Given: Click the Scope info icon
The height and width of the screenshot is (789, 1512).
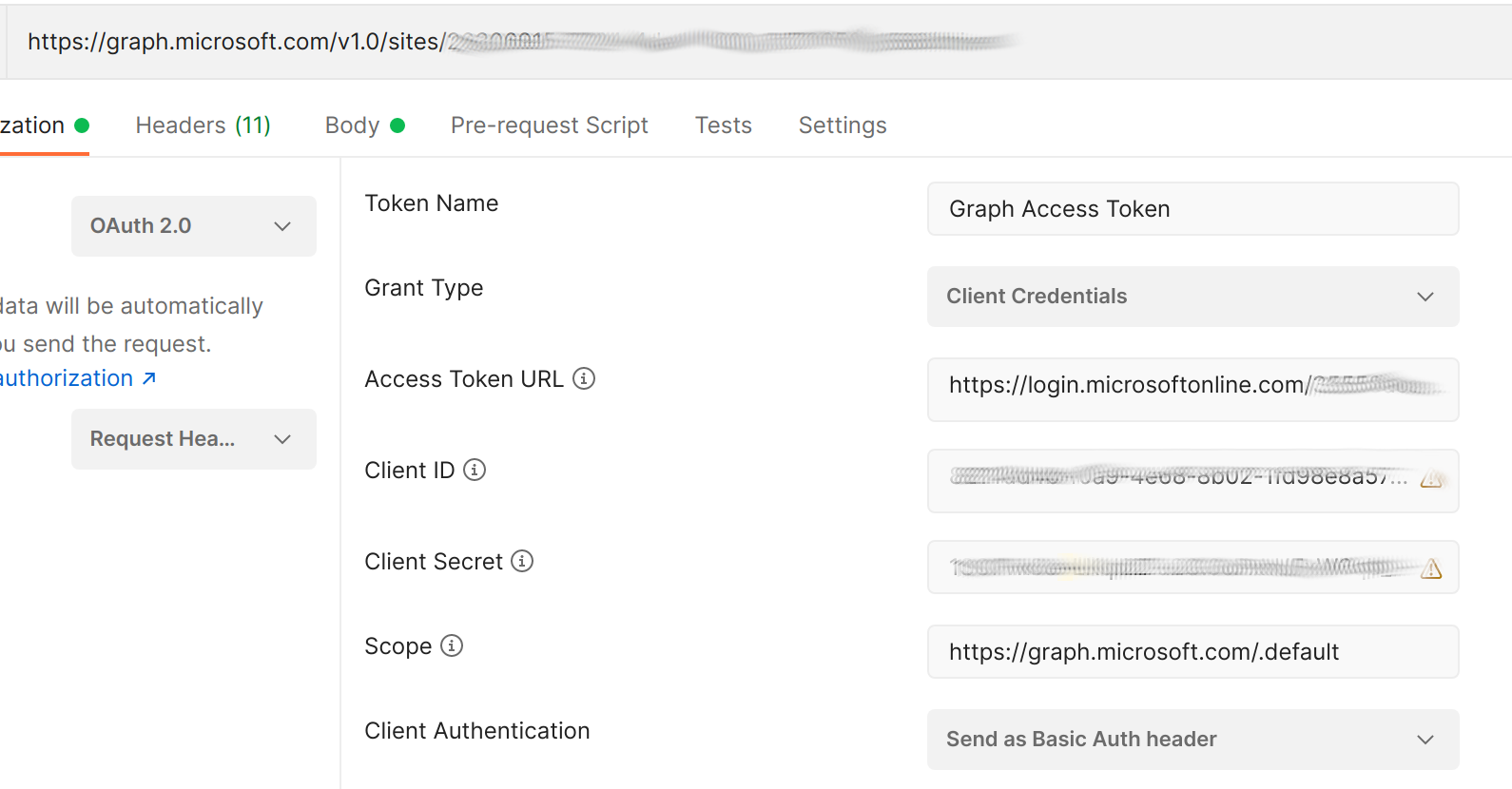Looking at the screenshot, I should tap(452, 645).
